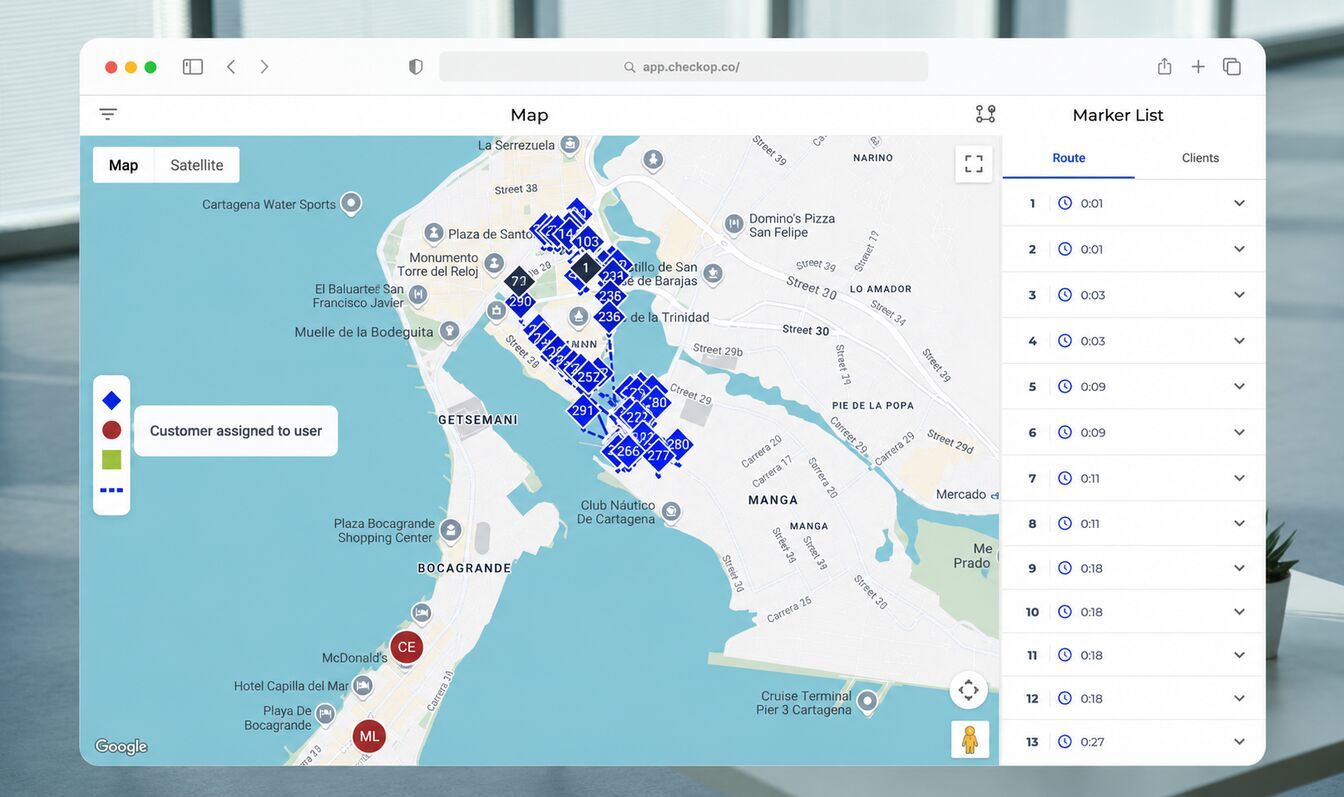Enter fullscreen map view

click(x=974, y=164)
